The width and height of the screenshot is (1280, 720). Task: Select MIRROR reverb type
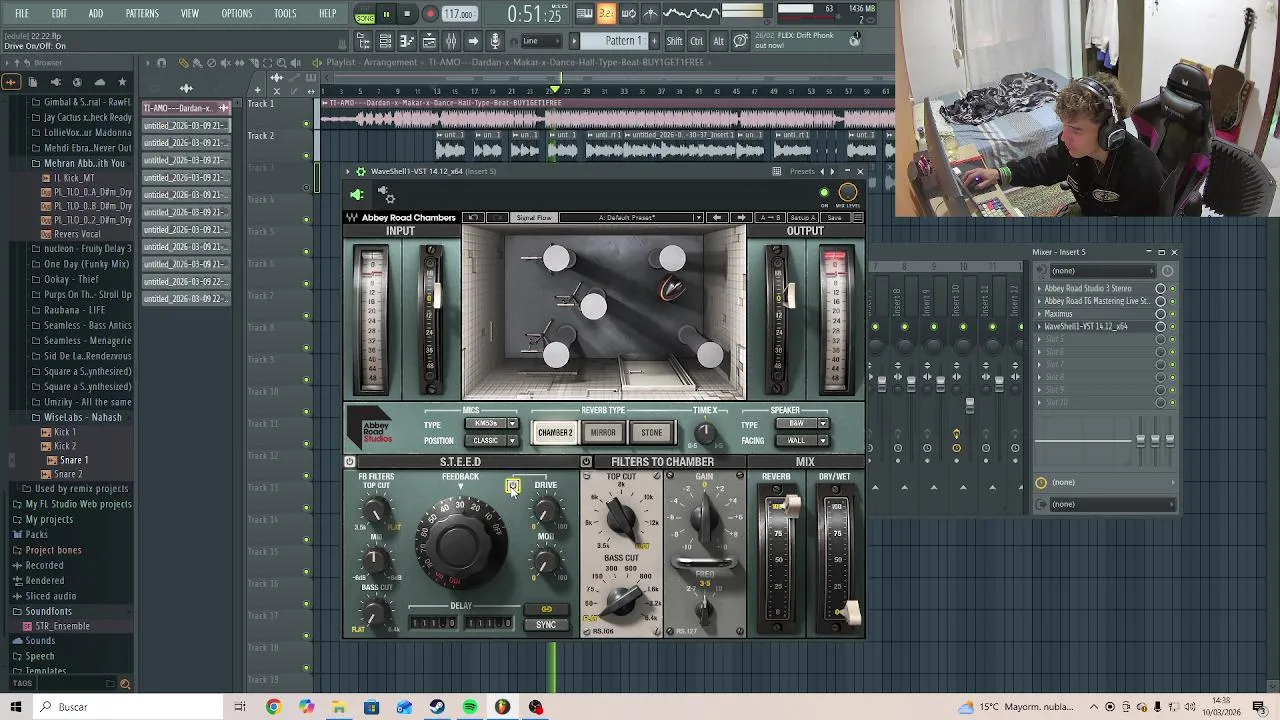(603, 433)
